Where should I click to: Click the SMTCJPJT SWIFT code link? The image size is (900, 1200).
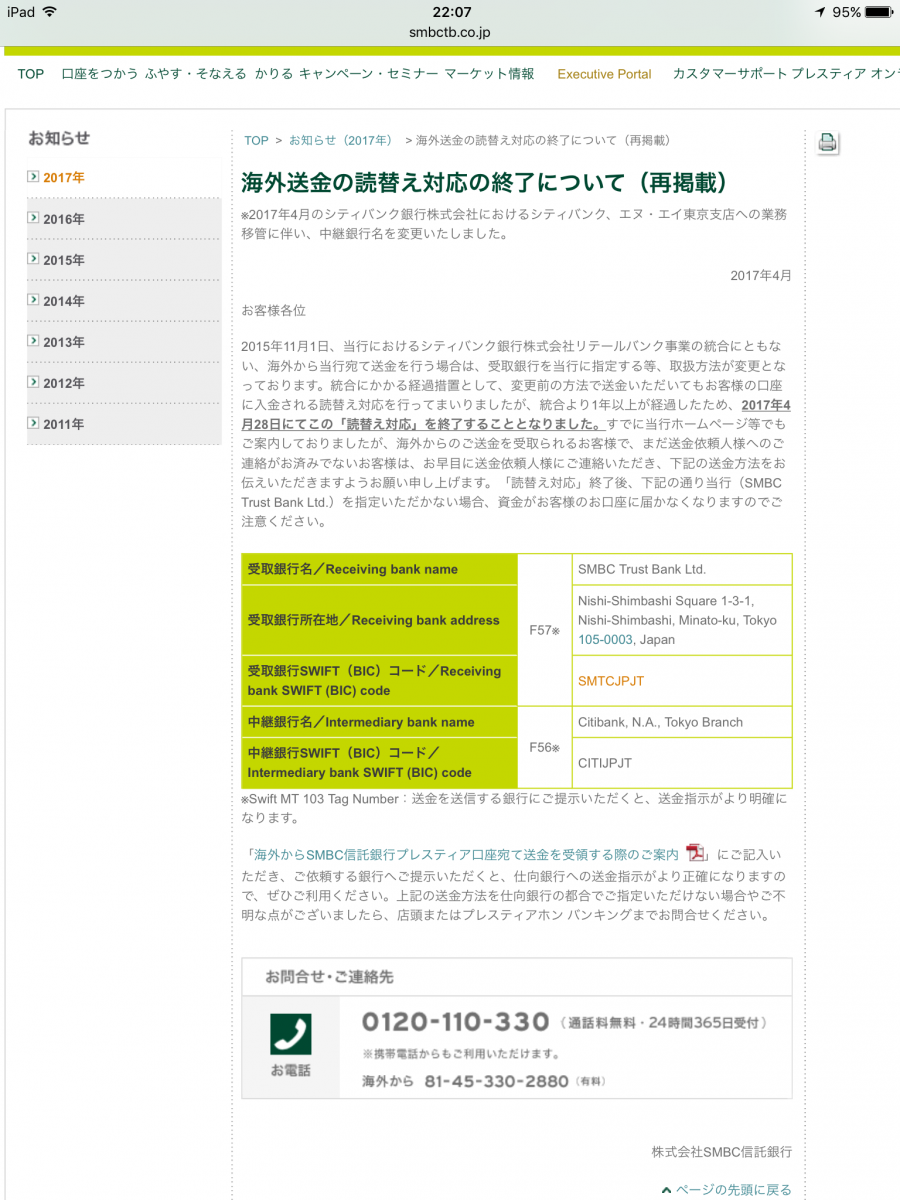coord(611,681)
